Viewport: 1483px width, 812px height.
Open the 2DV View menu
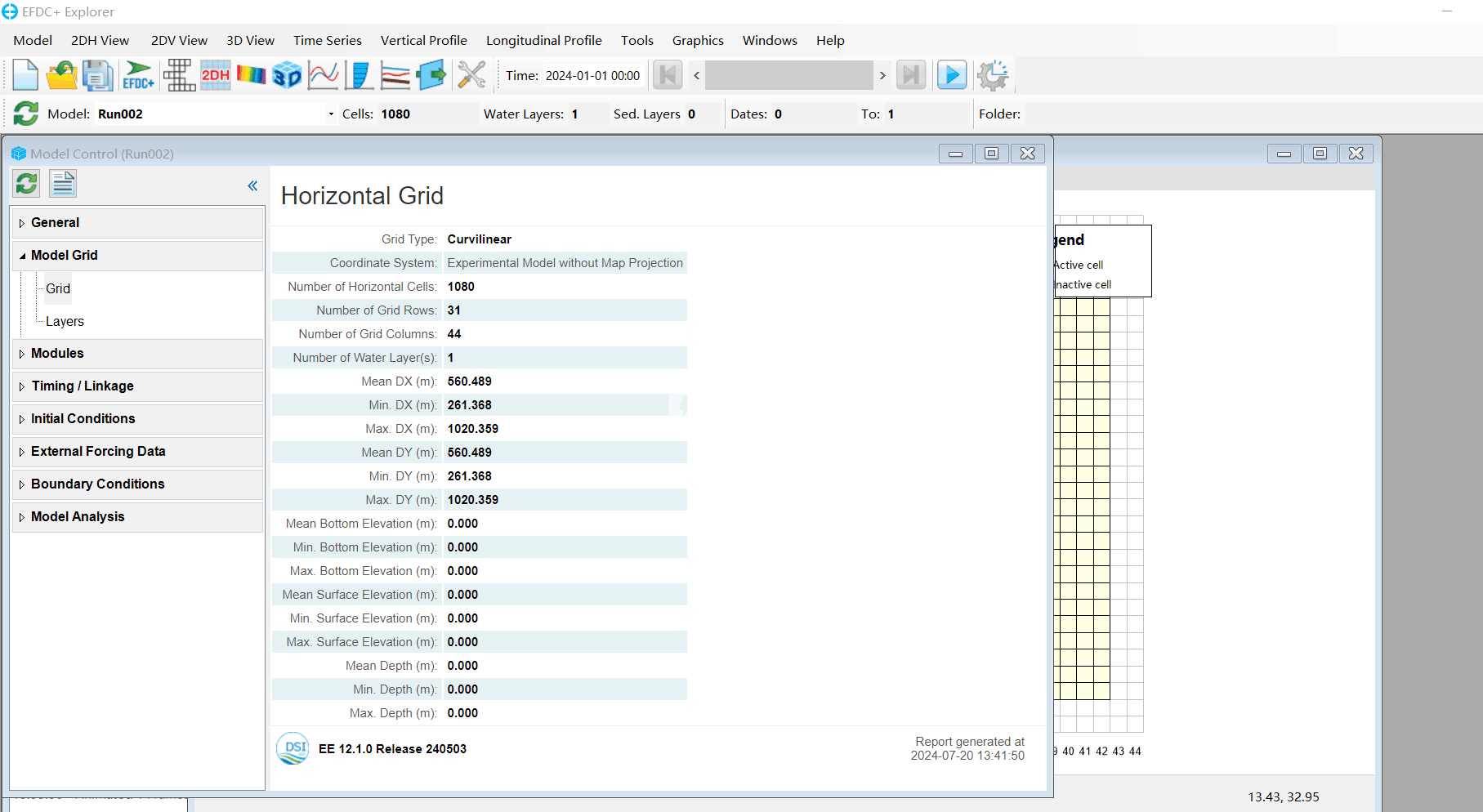tap(179, 40)
